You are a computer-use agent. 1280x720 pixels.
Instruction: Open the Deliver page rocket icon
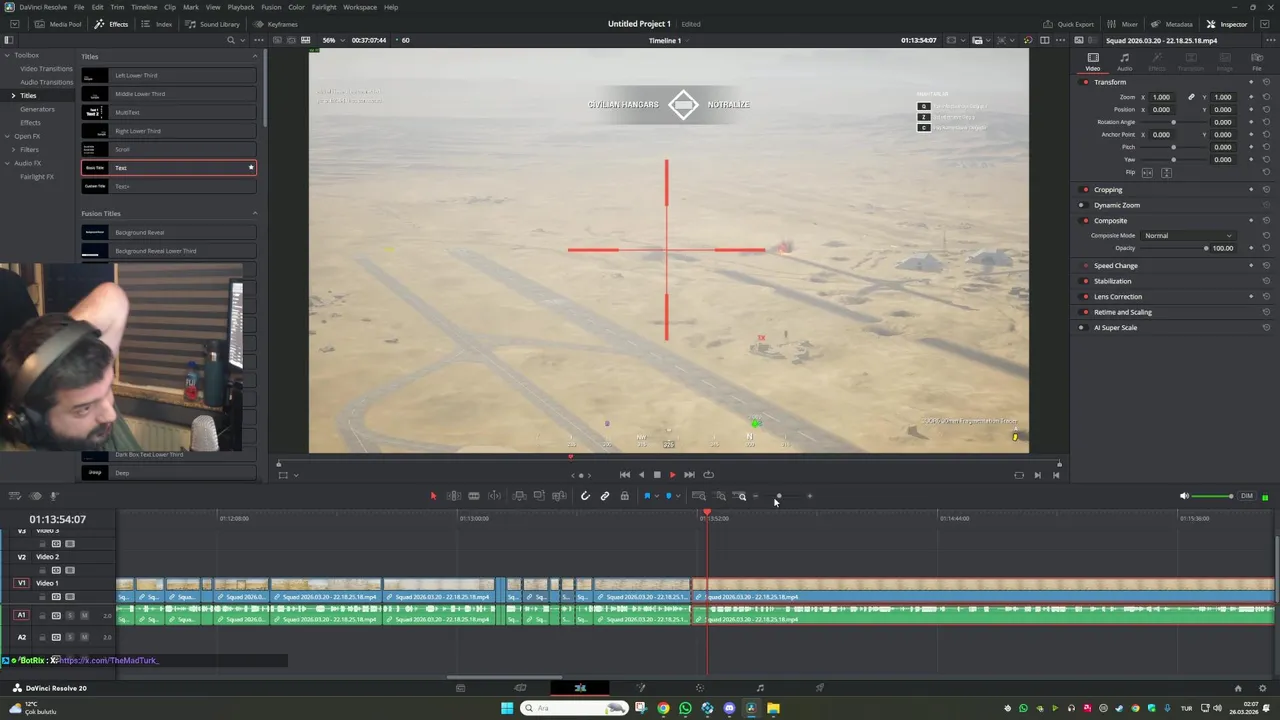point(820,688)
